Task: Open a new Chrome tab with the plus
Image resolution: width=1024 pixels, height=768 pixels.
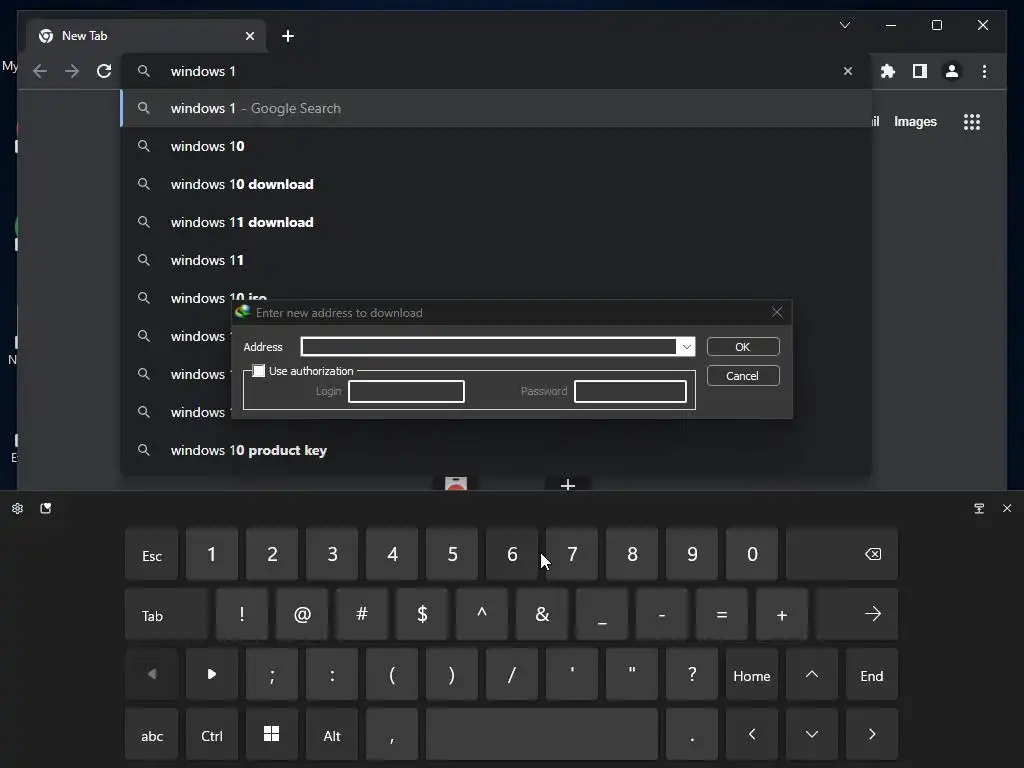Action: coord(288,36)
